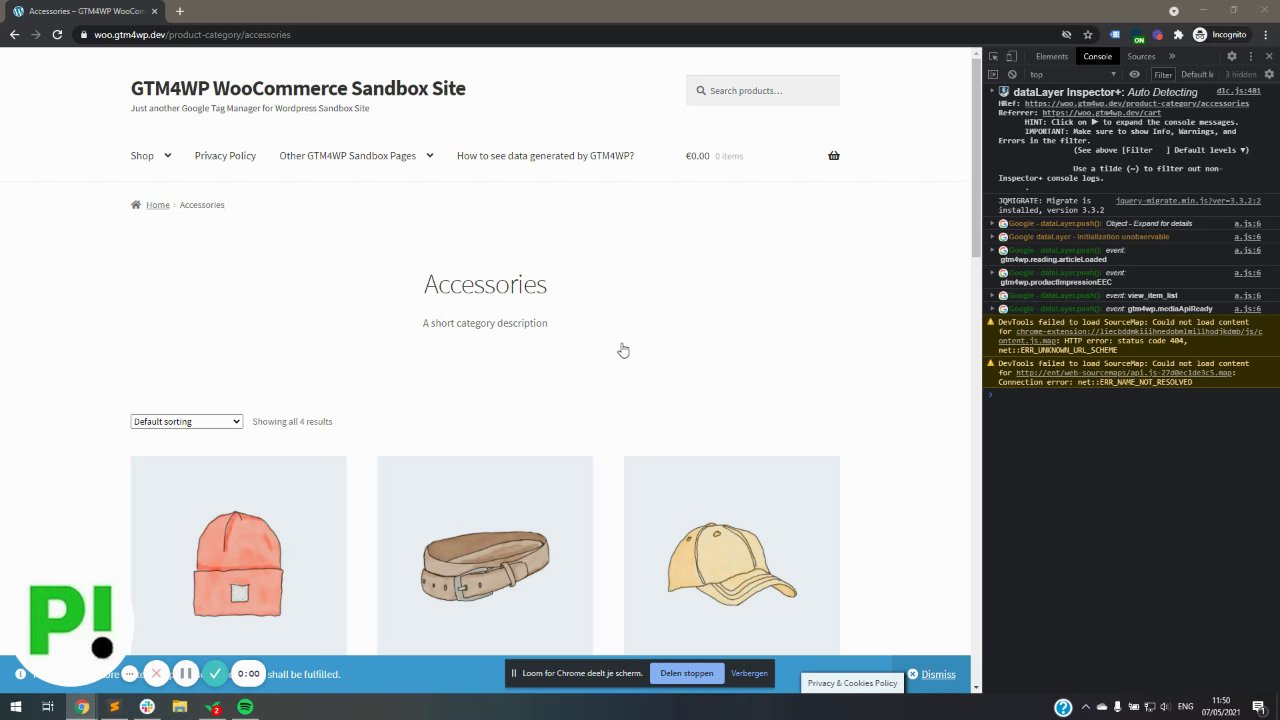Image resolution: width=1280 pixels, height=720 pixels.
Task: Open the DevTools three-dot customize menu
Action: [x=1250, y=56]
